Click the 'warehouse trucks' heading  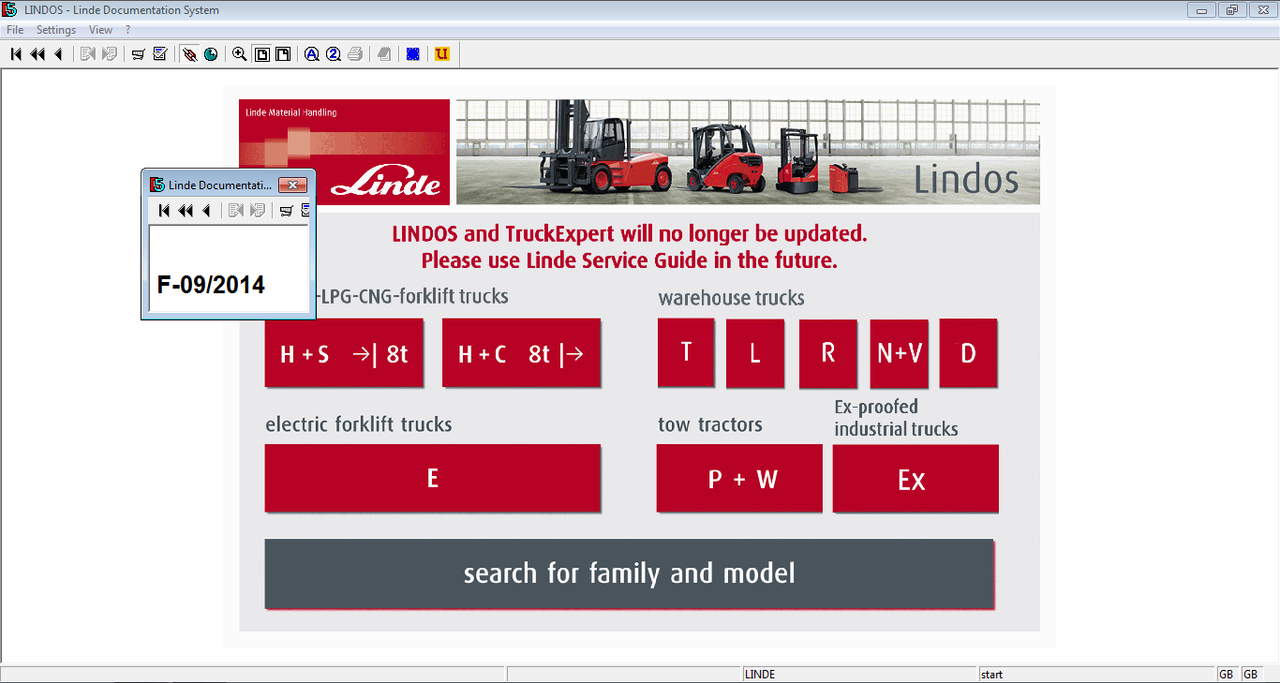point(731,298)
